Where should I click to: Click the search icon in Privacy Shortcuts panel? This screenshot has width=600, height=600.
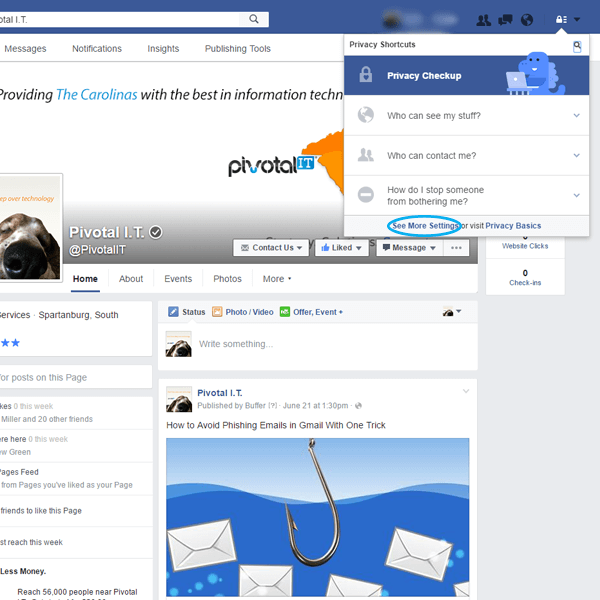tap(577, 46)
